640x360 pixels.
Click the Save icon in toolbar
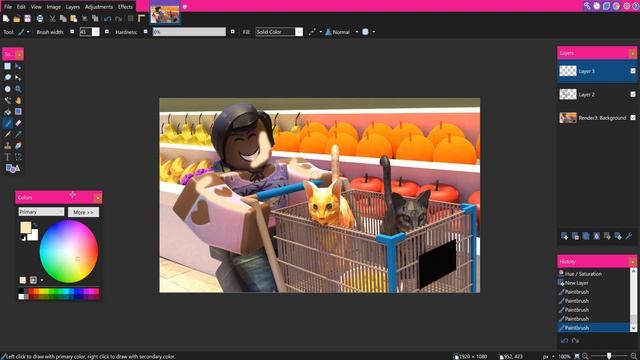coord(27,19)
